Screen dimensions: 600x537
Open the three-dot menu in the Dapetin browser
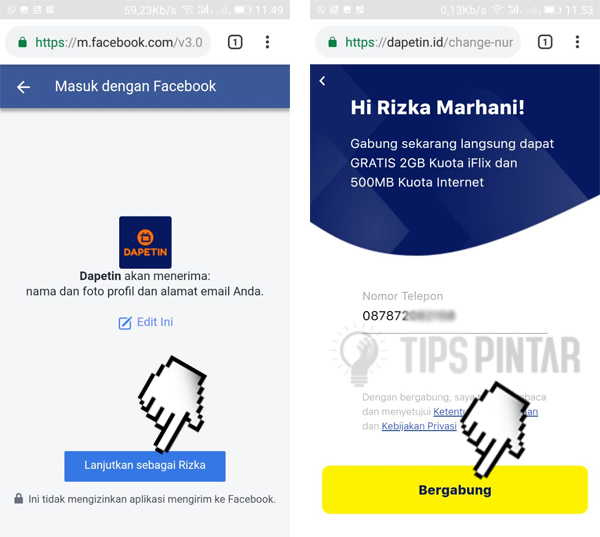coord(577,42)
